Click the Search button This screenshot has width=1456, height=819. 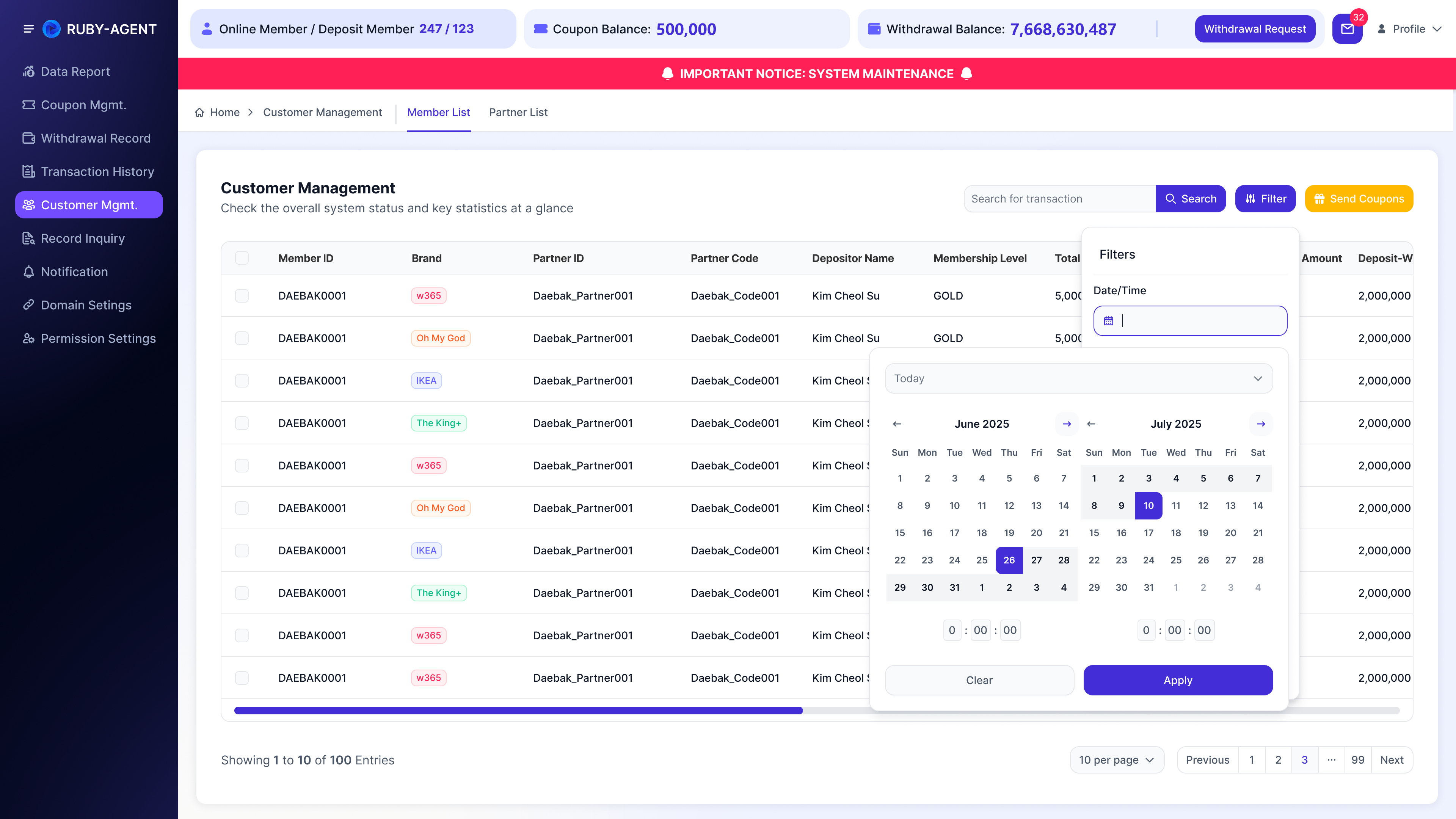[x=1190, y=198]
